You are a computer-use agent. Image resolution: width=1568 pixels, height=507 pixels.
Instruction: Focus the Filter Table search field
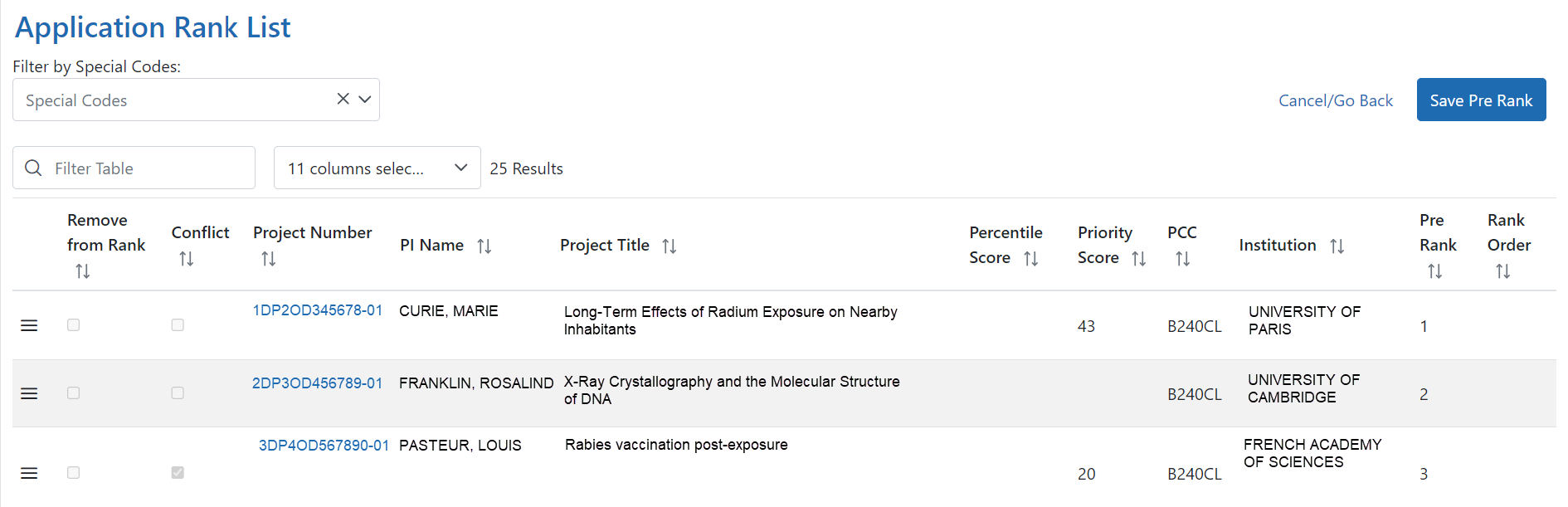coord(134,168)
